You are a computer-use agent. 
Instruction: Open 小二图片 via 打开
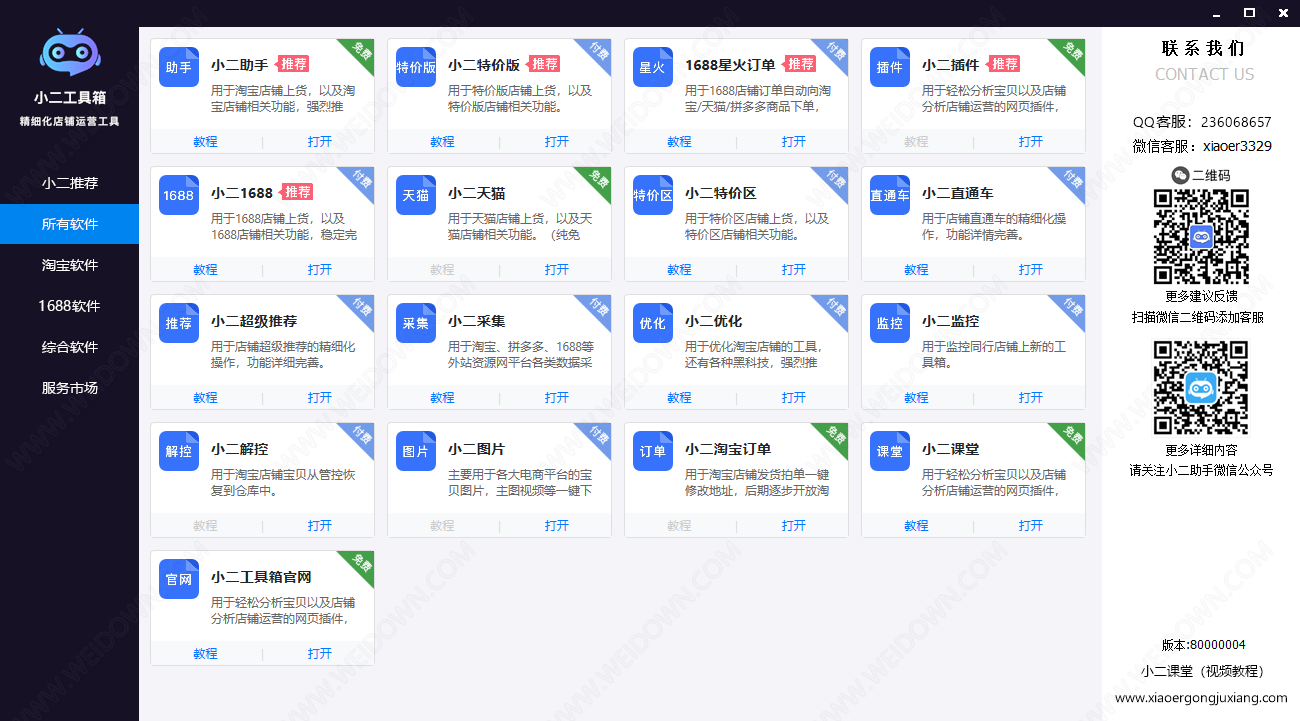click(557, 525)
